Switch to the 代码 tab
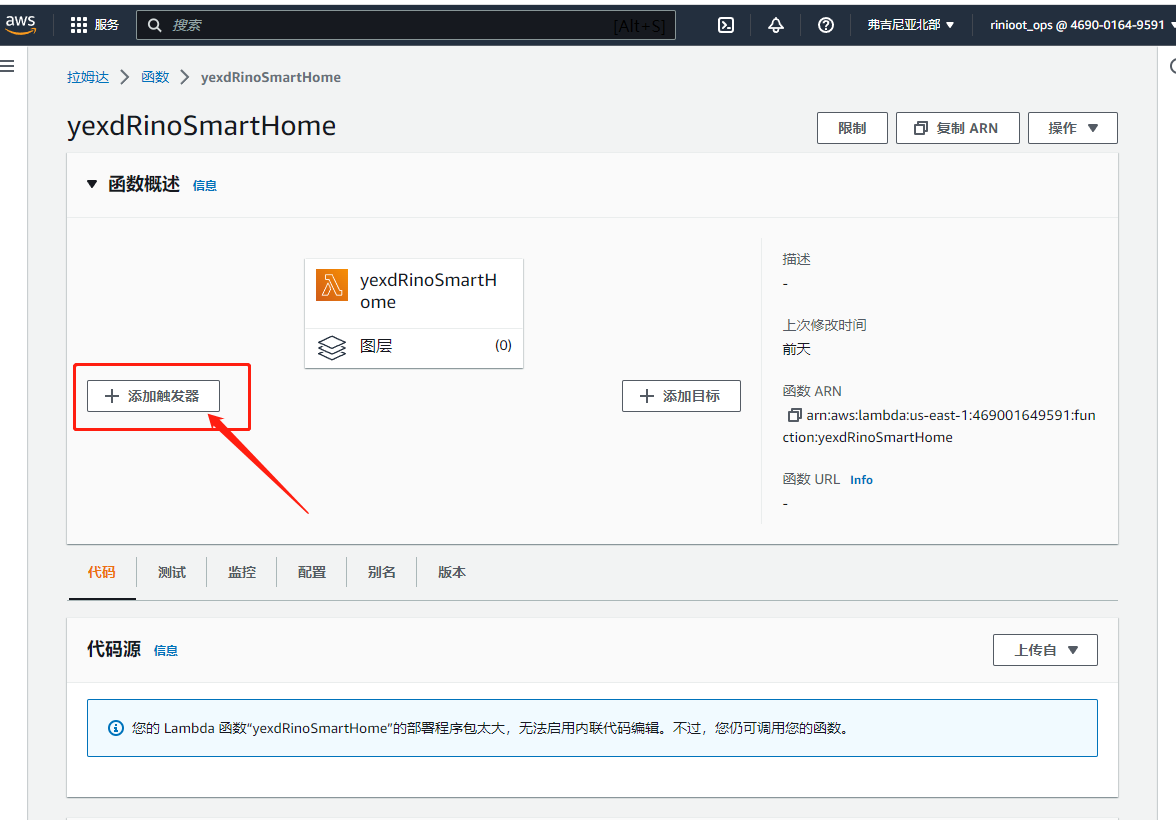1176x820 pixels. pos(102,572)
